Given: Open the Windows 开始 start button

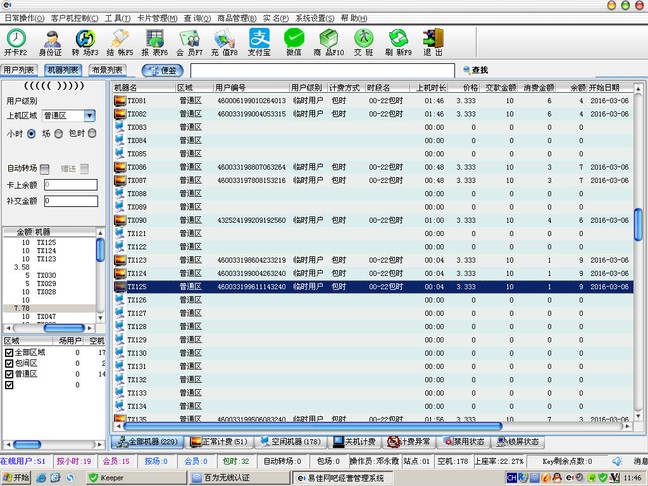Looking at the screenshot, I should (x=16, y=478).
